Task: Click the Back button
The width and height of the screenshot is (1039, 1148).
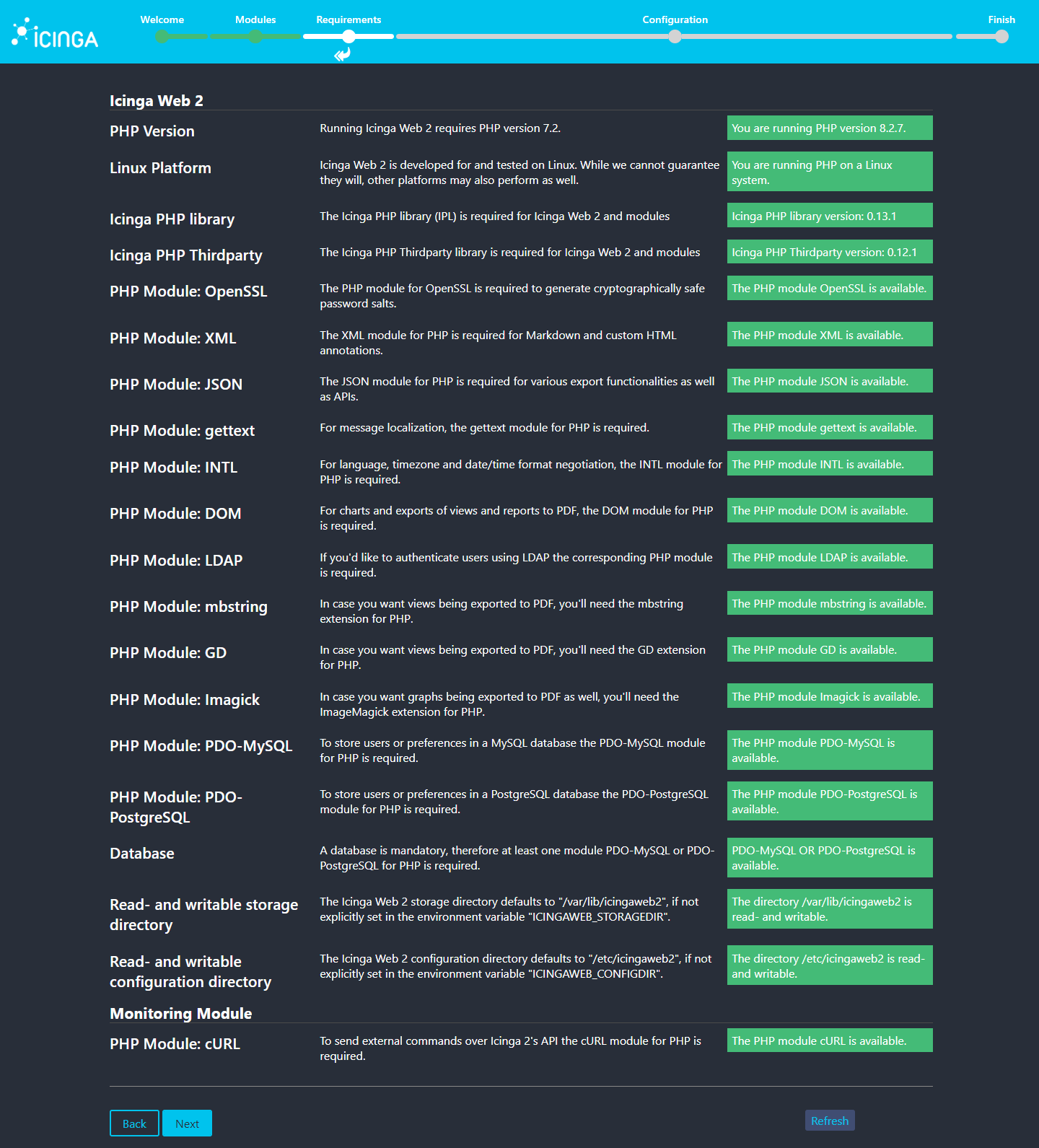Action: pos(134,1123)
